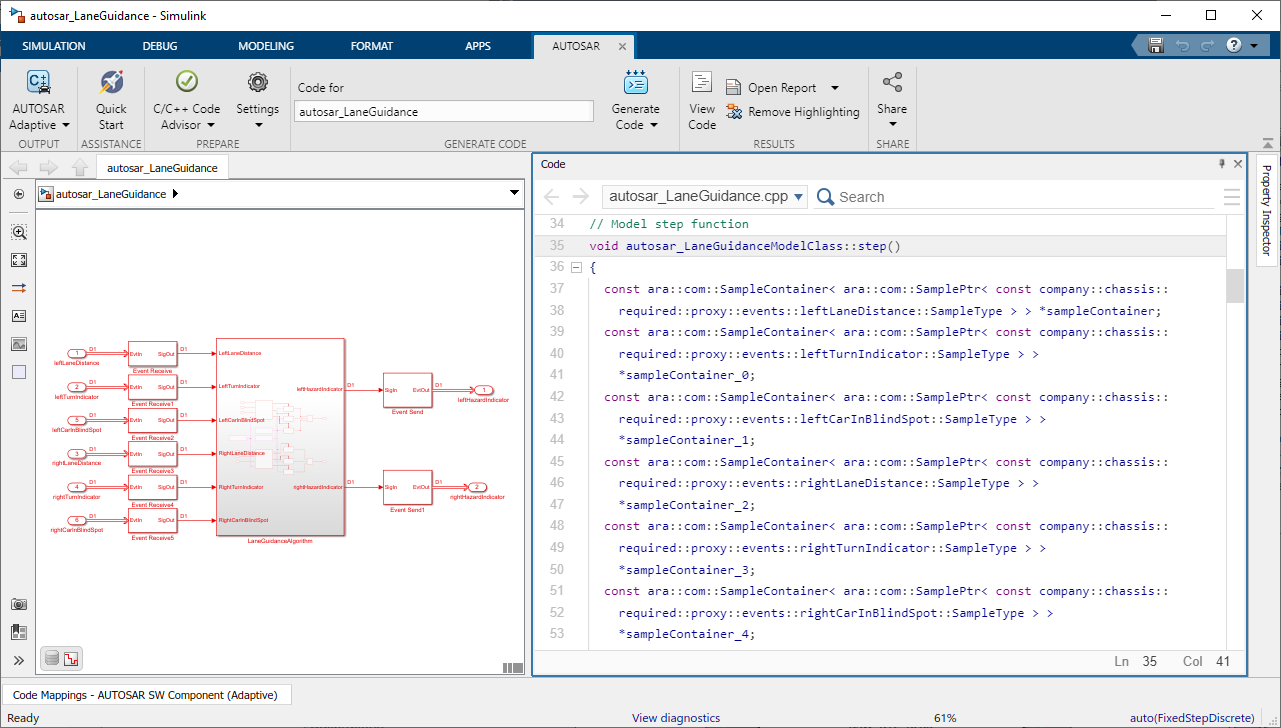
Task: Switch to the MODELING tab
Action: pyautogui.click(x=266, y=46)
